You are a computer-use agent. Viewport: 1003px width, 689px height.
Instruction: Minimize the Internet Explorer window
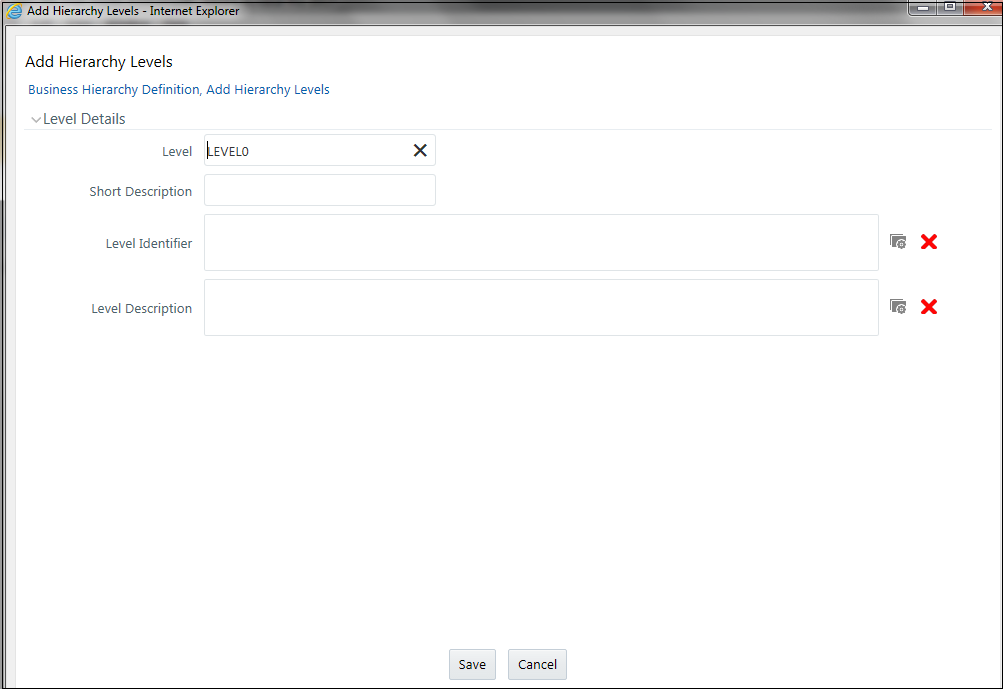tap(923, 8)
